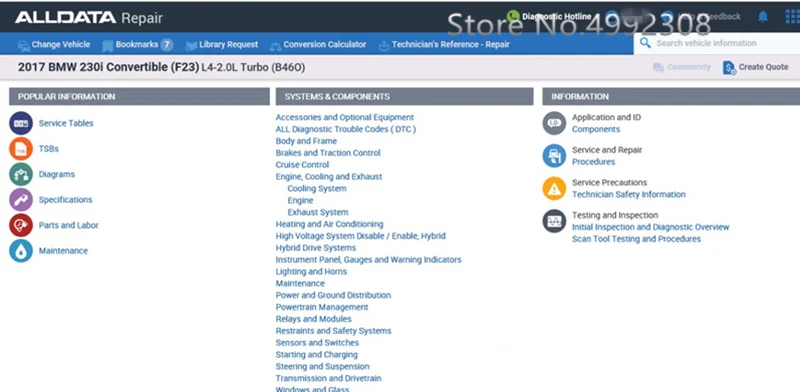
Task: Open Cruise Control
Action: tap(302, 164)
